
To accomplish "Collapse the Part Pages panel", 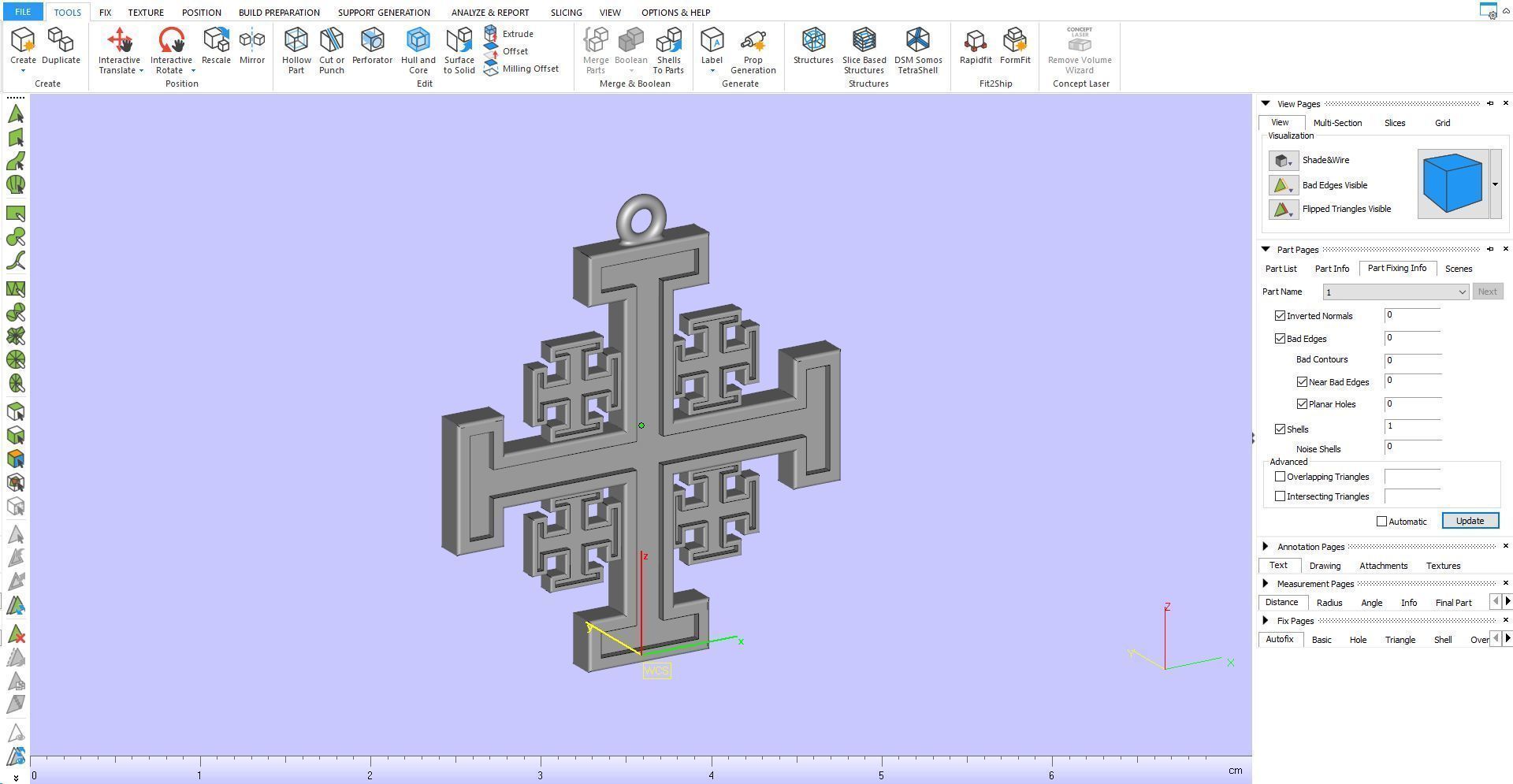I will click(x=1266, y=249).
